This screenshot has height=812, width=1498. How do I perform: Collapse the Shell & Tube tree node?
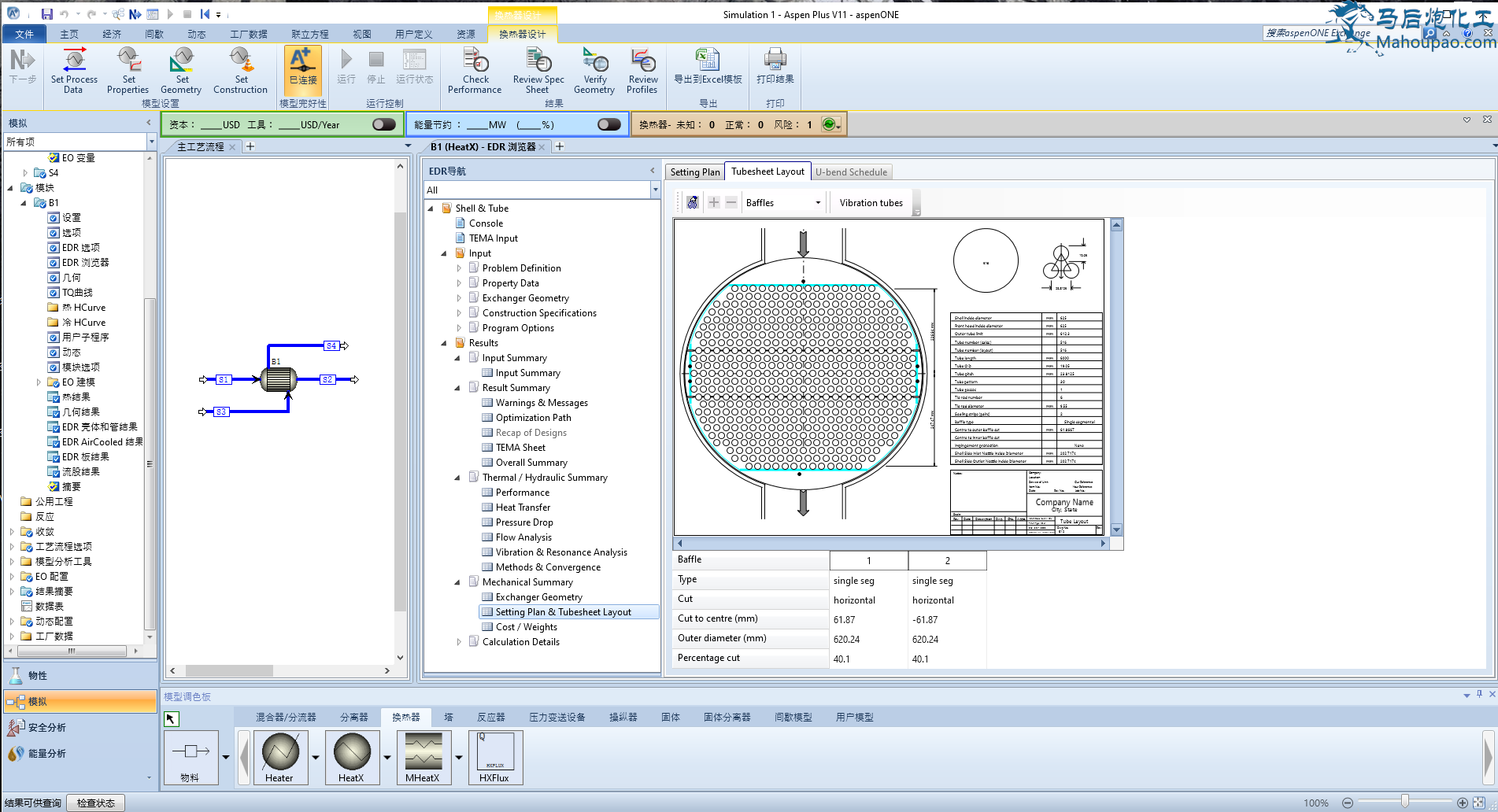(431, 209)
